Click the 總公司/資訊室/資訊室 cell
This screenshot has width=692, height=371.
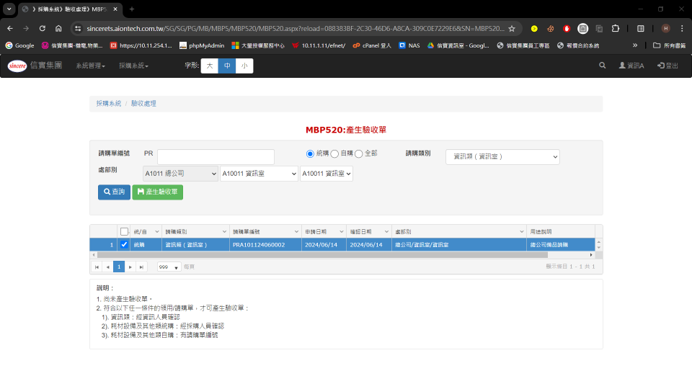click(459, 244)
